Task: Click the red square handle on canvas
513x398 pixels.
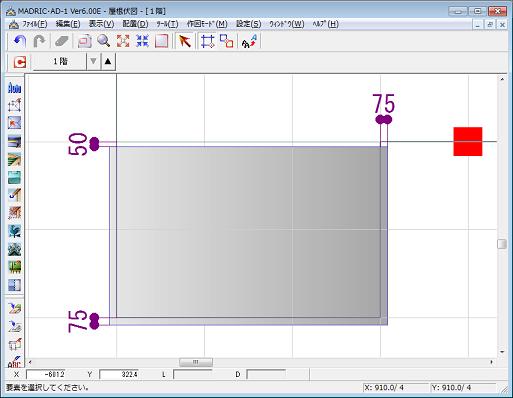Action: pos(468,141)
